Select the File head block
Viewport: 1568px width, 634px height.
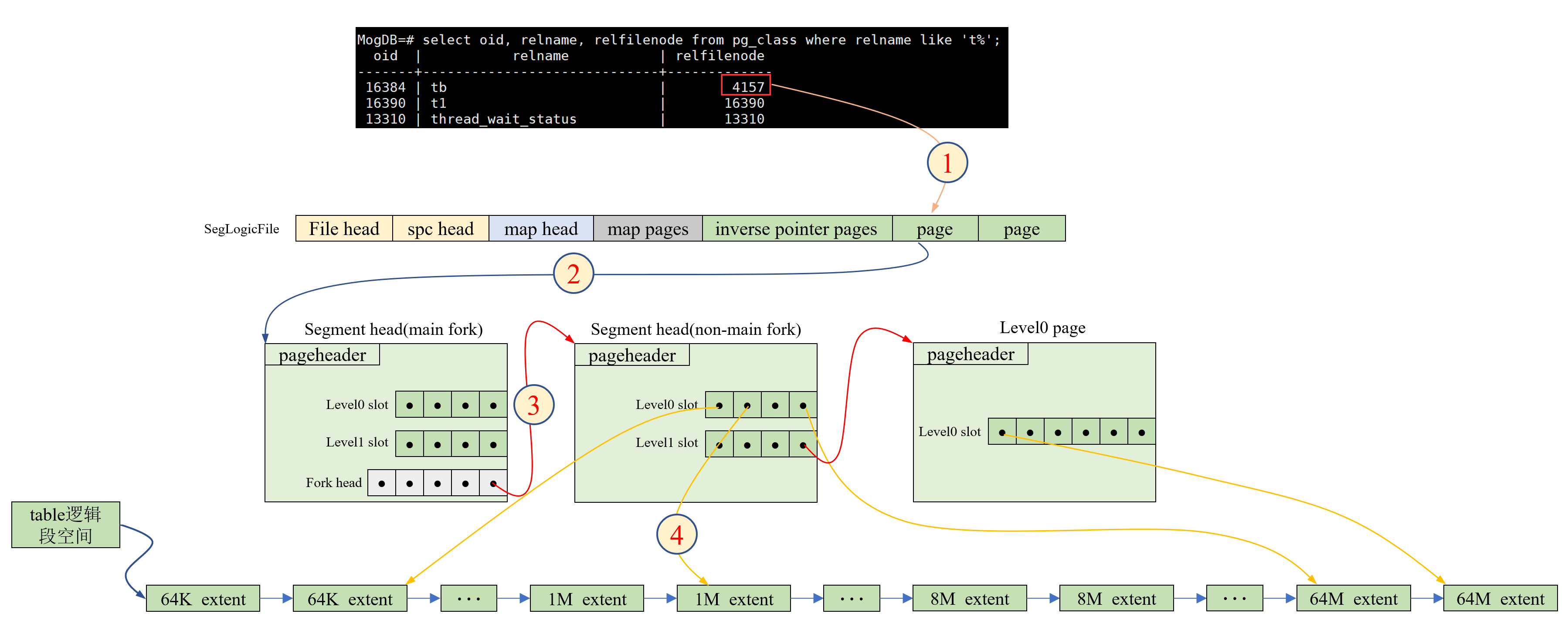pyautogui.click(x=344, y=229)
